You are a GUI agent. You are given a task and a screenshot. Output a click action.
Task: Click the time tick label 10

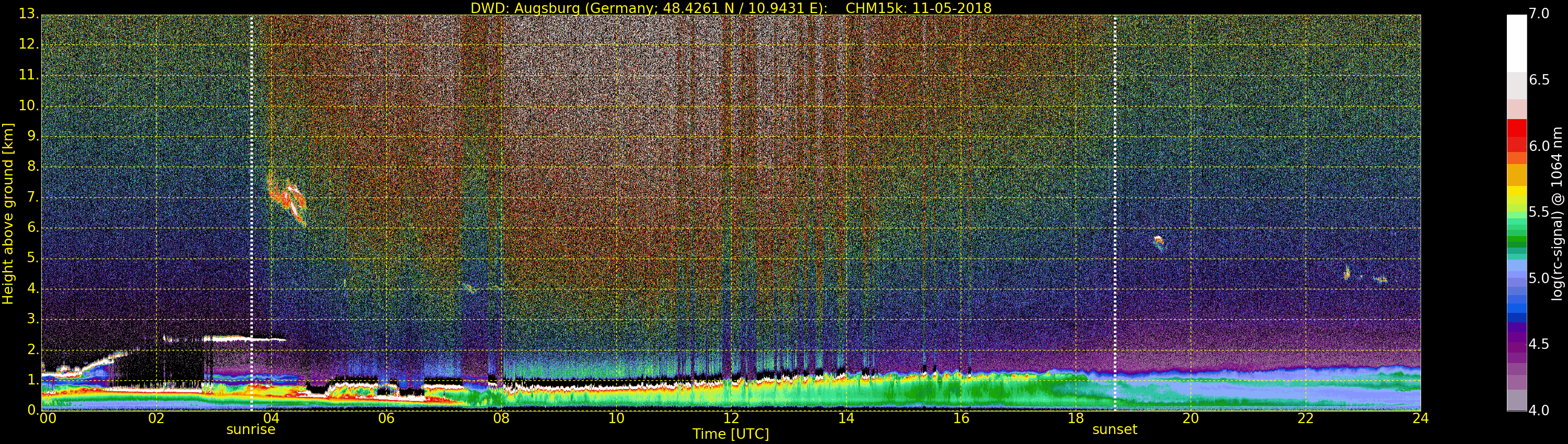click(616, 418)
